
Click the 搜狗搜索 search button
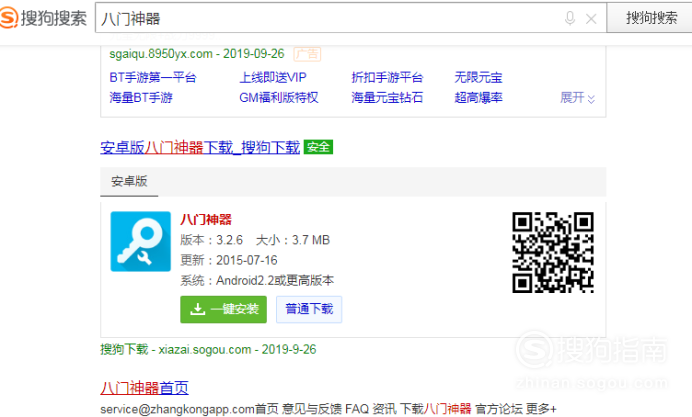point(651,18)
